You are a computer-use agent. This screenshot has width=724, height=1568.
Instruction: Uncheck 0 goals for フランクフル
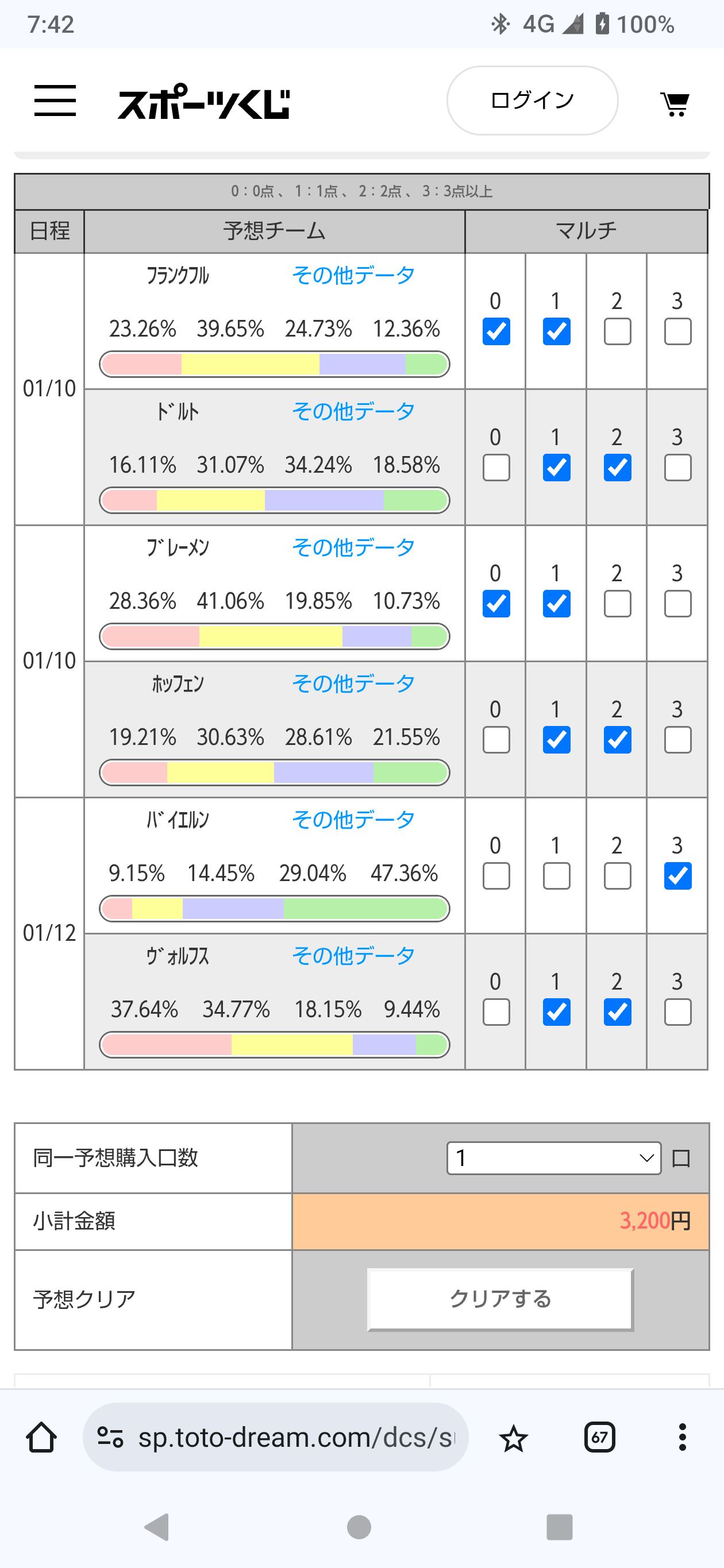(x=496, y=332)
